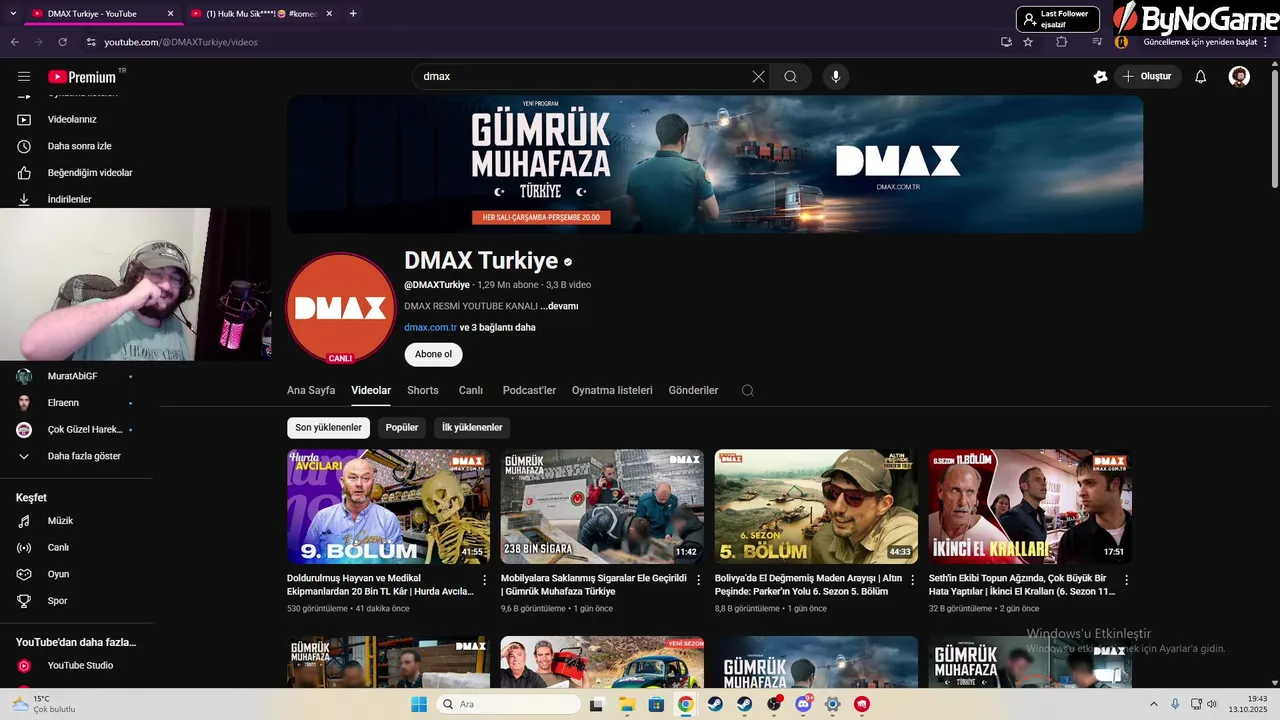Subscribe with Abone ol button
This screenshot has width=1280, height=720.
(433, 354)
